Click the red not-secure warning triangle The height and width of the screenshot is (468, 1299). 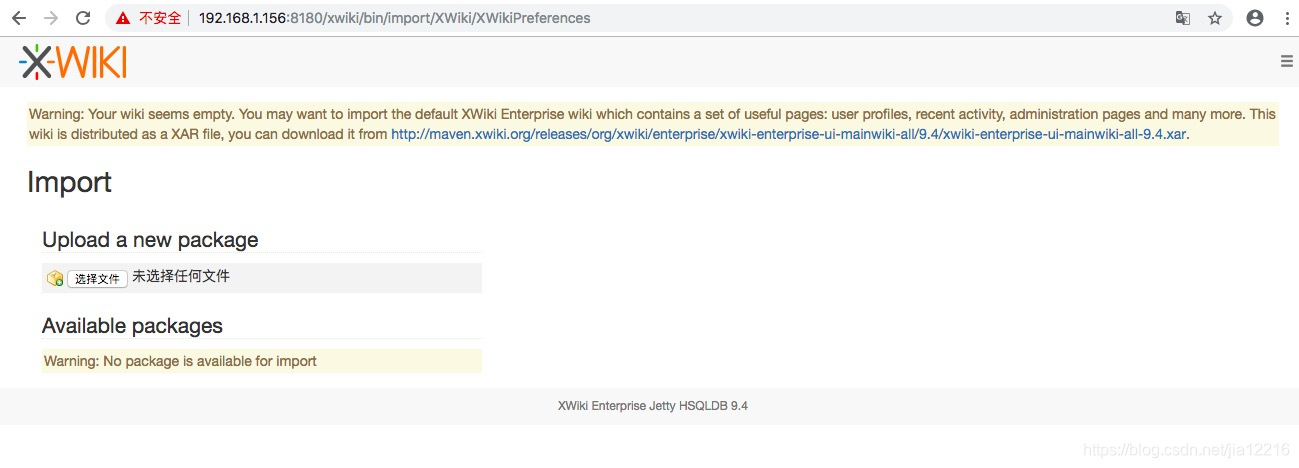122,18
